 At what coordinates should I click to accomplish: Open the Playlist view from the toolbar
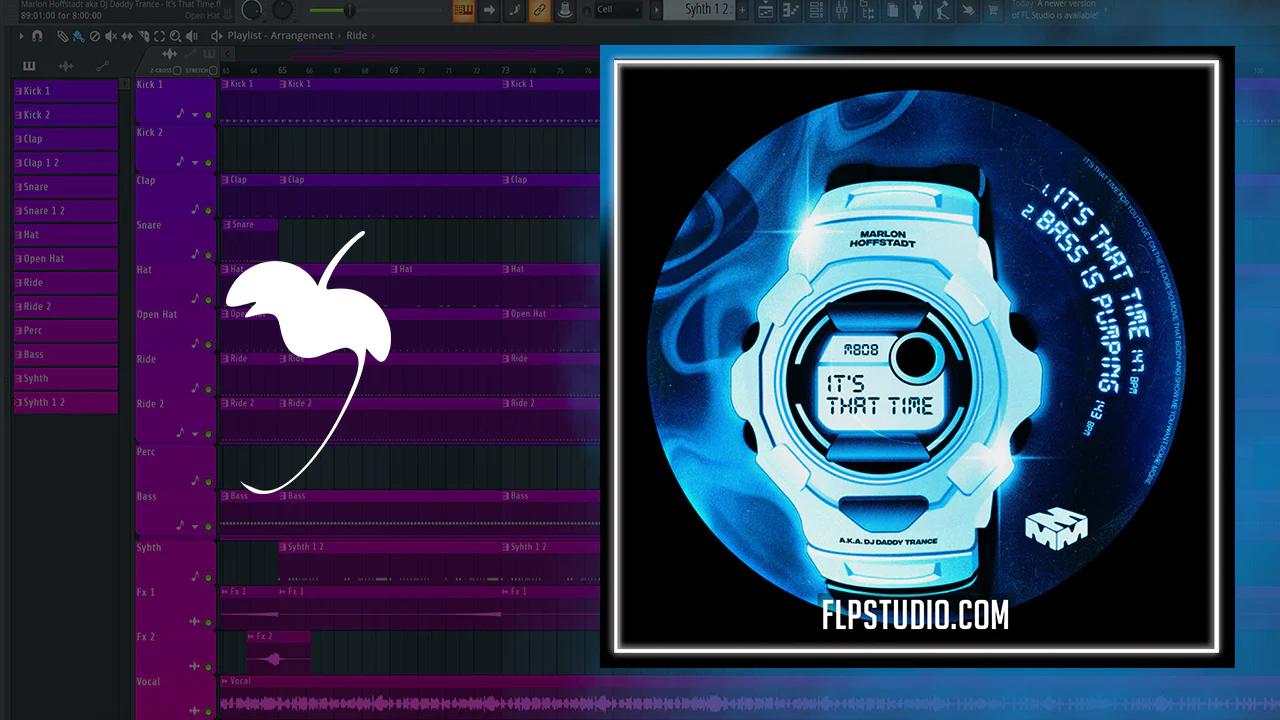click(x=765, y=11)
